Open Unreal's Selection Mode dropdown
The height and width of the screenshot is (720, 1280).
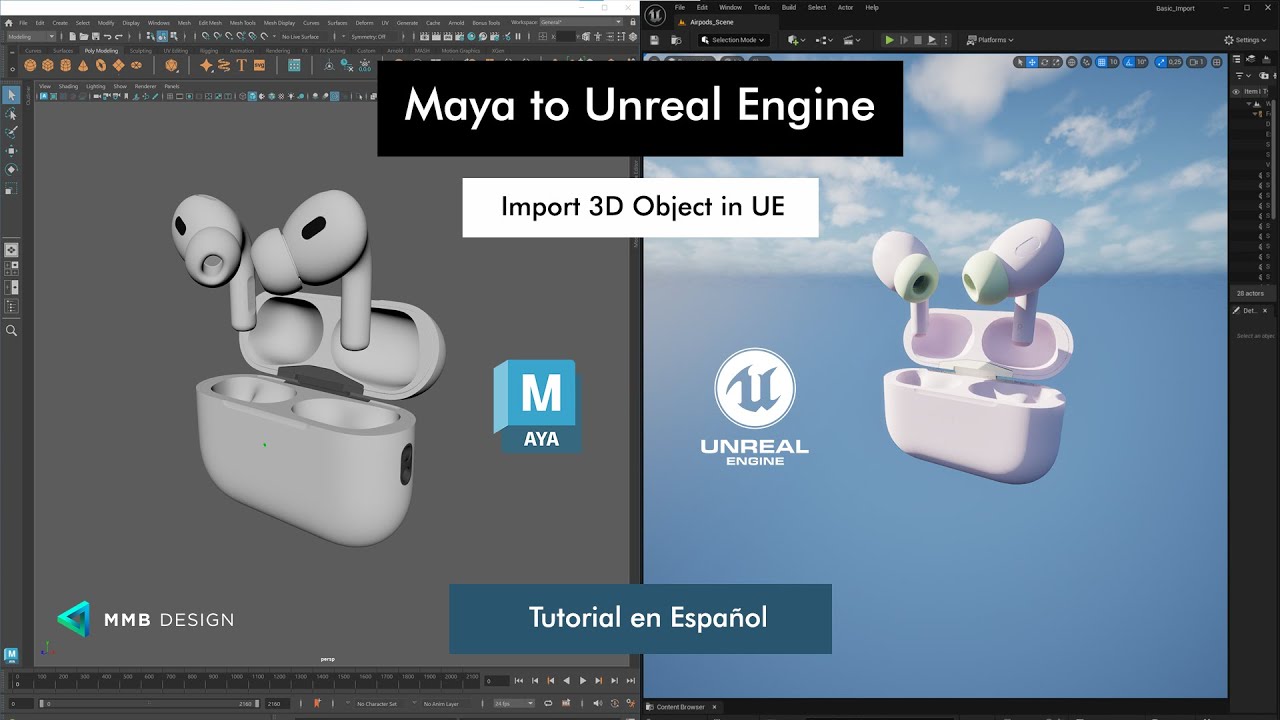[733, 40]
